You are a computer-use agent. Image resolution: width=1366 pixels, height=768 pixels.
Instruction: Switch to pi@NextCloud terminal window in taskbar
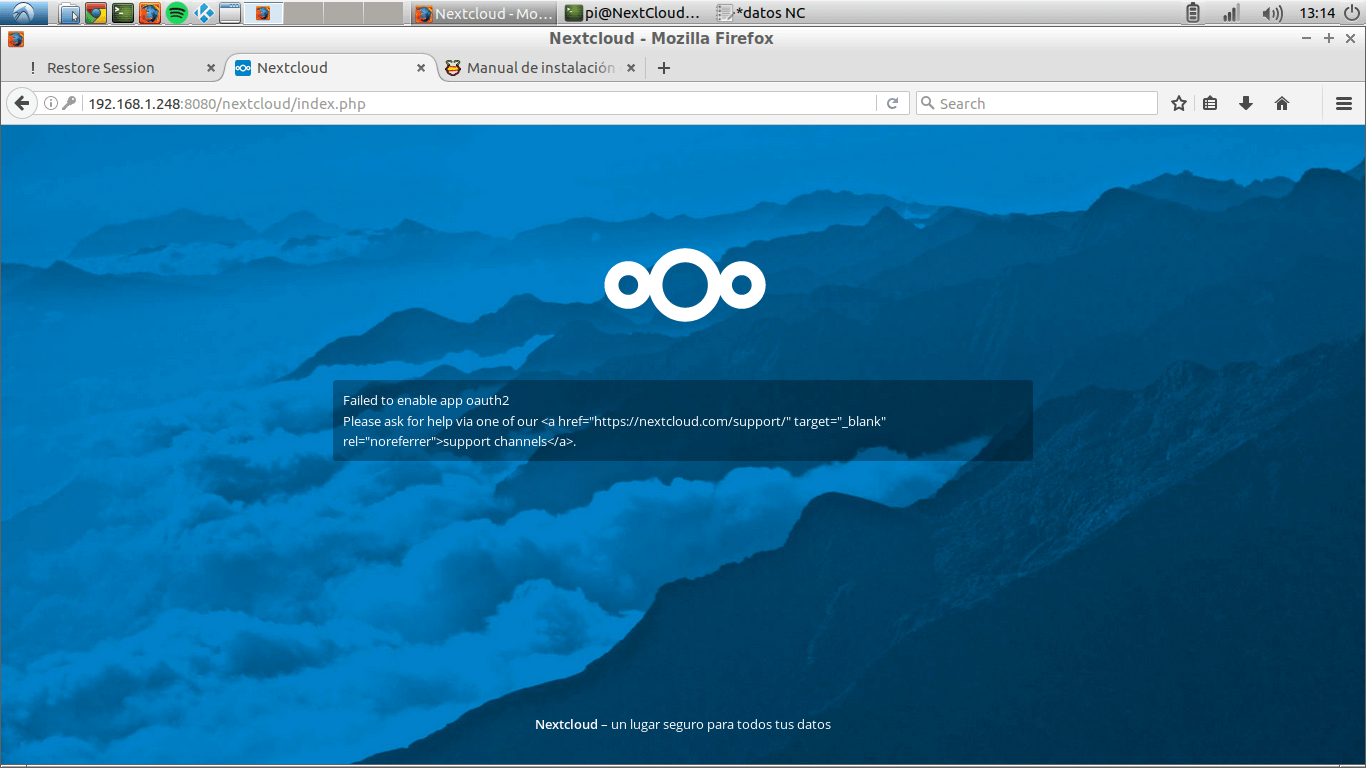pos(633,13)
